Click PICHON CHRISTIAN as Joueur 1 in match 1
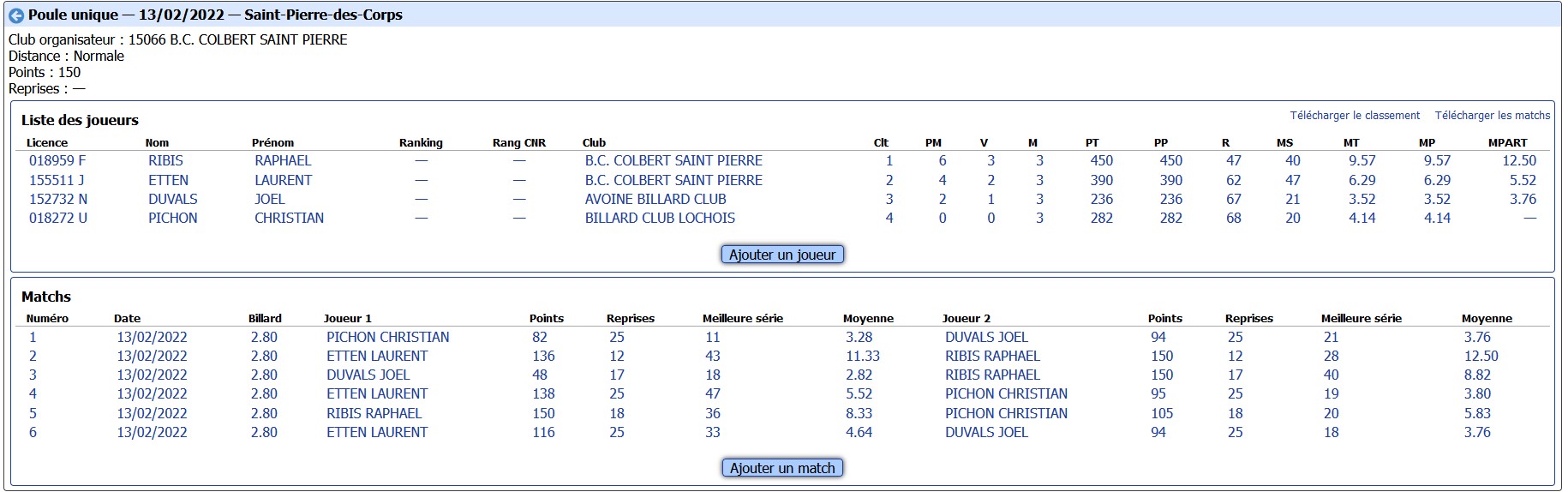1568x492 pixels. coord(387,337)
